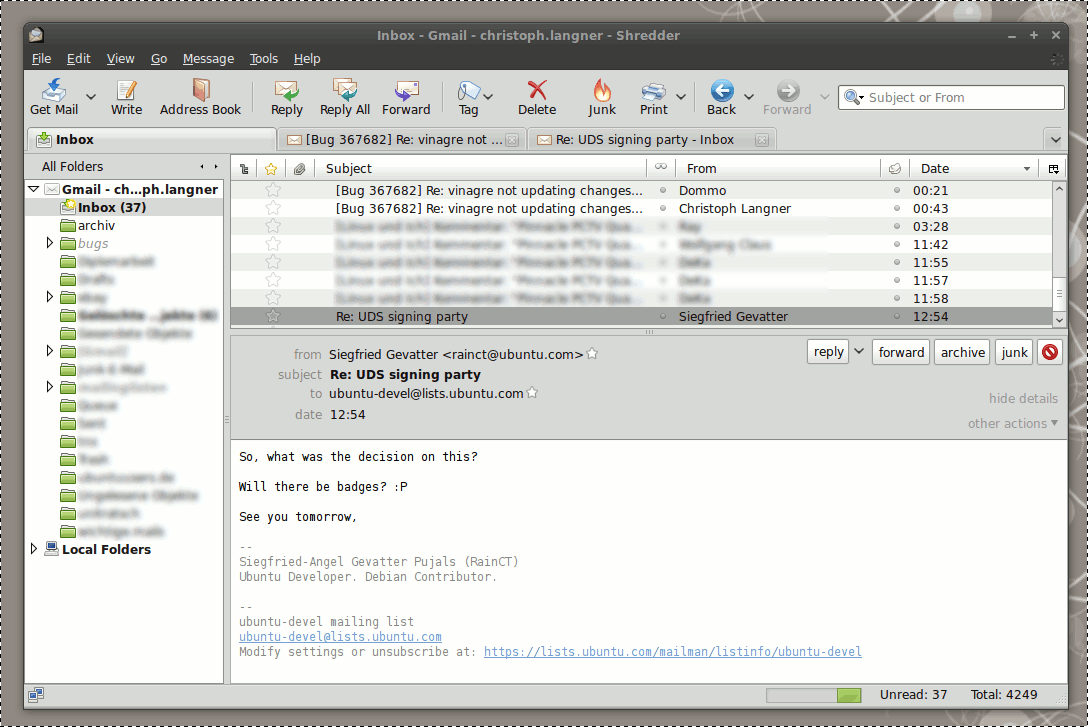The width and height of the screenshot is (1088, 727).
Task: Open the column picker icon
Action: 1053,169
